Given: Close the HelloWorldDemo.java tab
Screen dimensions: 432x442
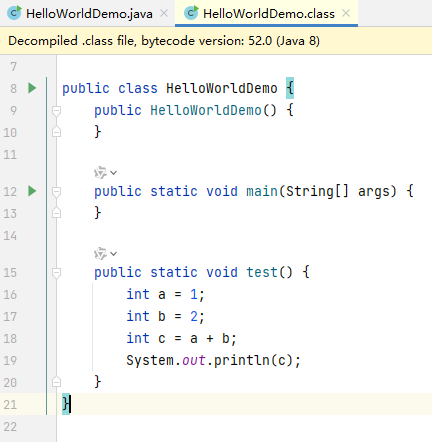Looking at the screenshot, I should tap(164, 13).
